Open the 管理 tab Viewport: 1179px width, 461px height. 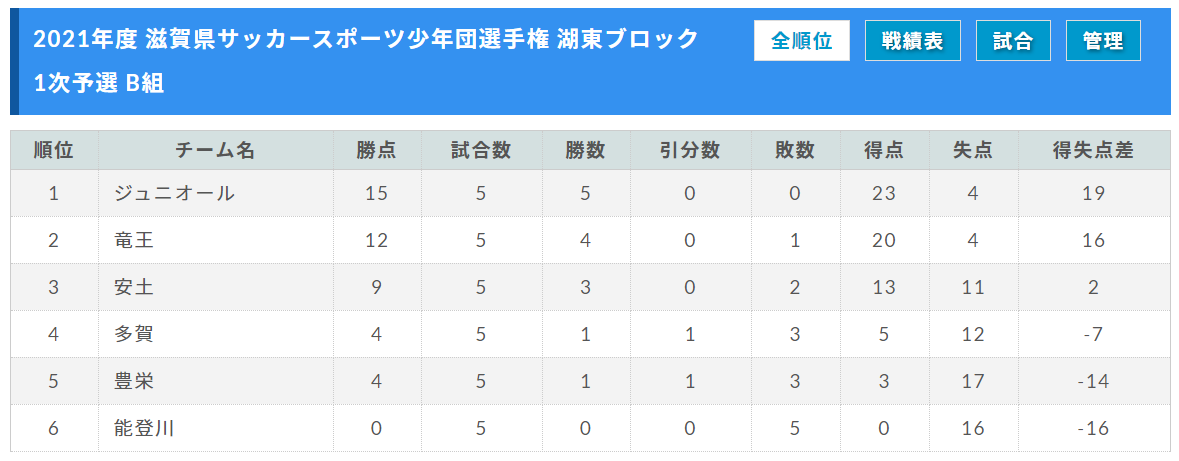(1103, 41)
